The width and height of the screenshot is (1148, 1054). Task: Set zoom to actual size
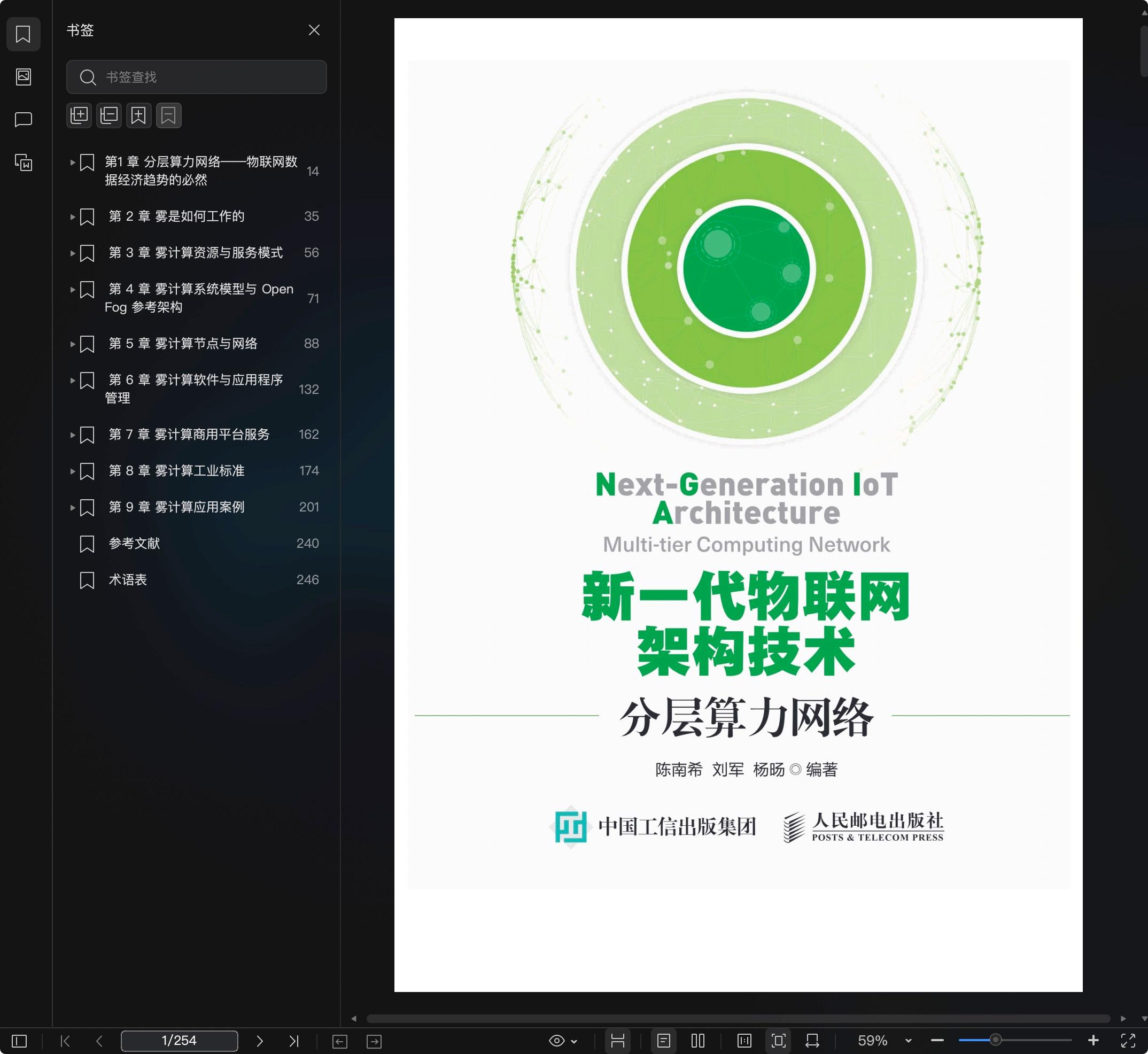pos(744,1041)
